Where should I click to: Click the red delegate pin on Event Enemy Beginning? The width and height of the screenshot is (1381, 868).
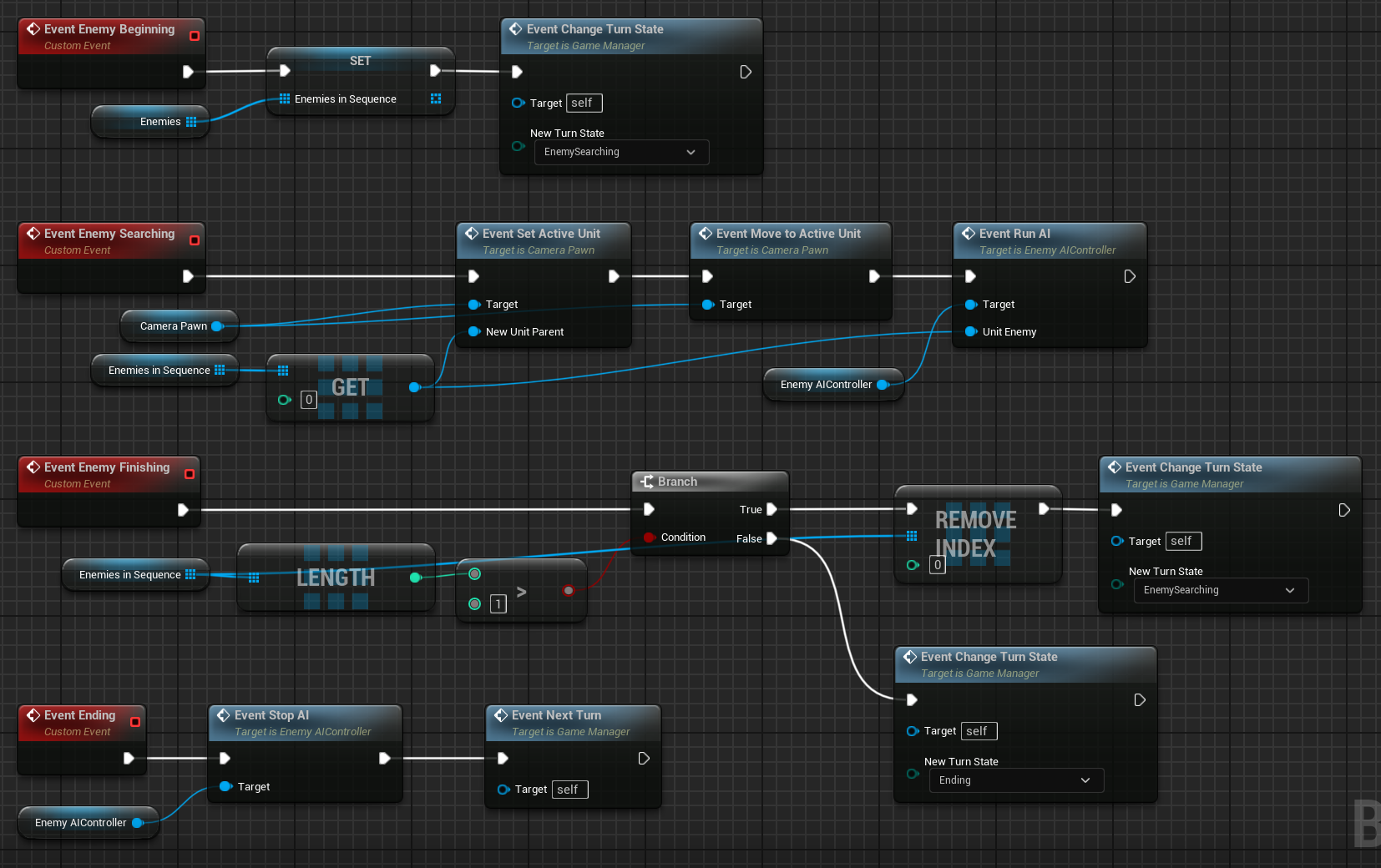pos(195,36)
